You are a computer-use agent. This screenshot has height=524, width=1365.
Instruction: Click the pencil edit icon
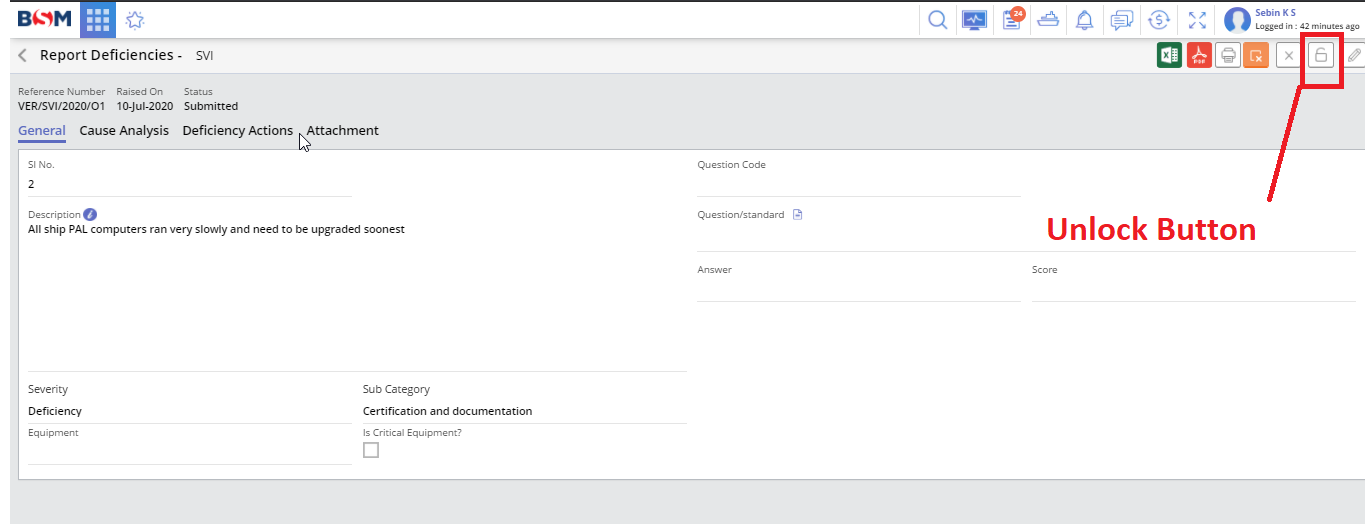[x=1354, y=56]
